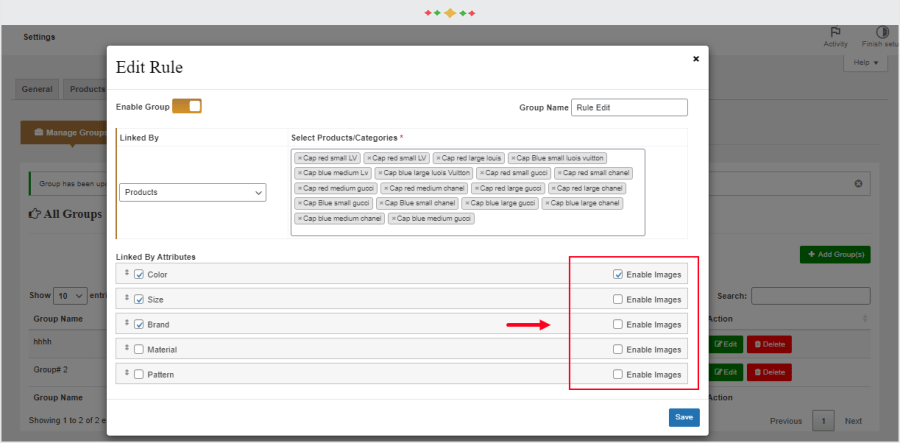Edit the hhhh group

(x=726, y=344)
